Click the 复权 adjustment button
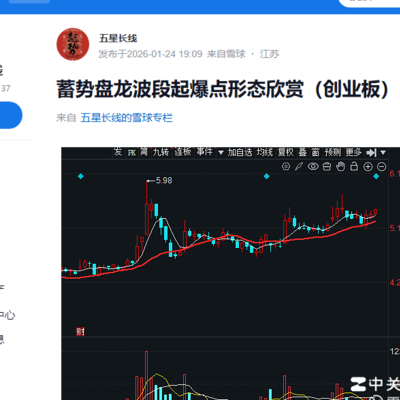The image size is (400, 400). coord(286,152)
